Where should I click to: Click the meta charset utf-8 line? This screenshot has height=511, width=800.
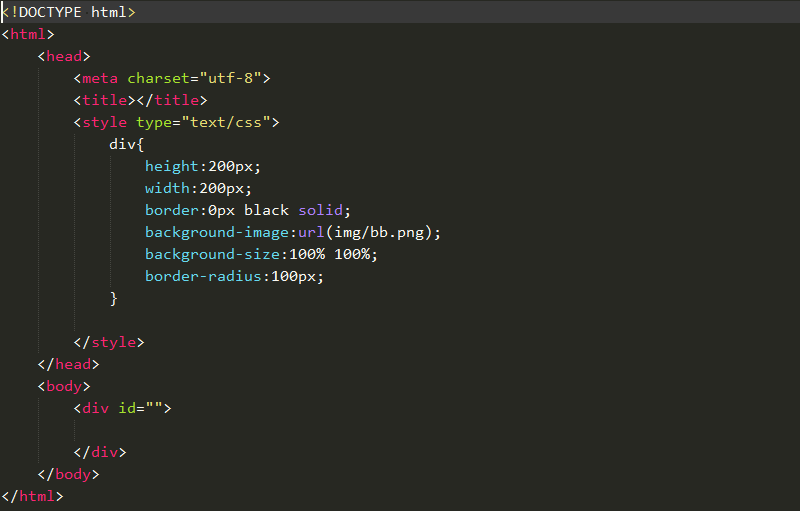pos(172,78)
